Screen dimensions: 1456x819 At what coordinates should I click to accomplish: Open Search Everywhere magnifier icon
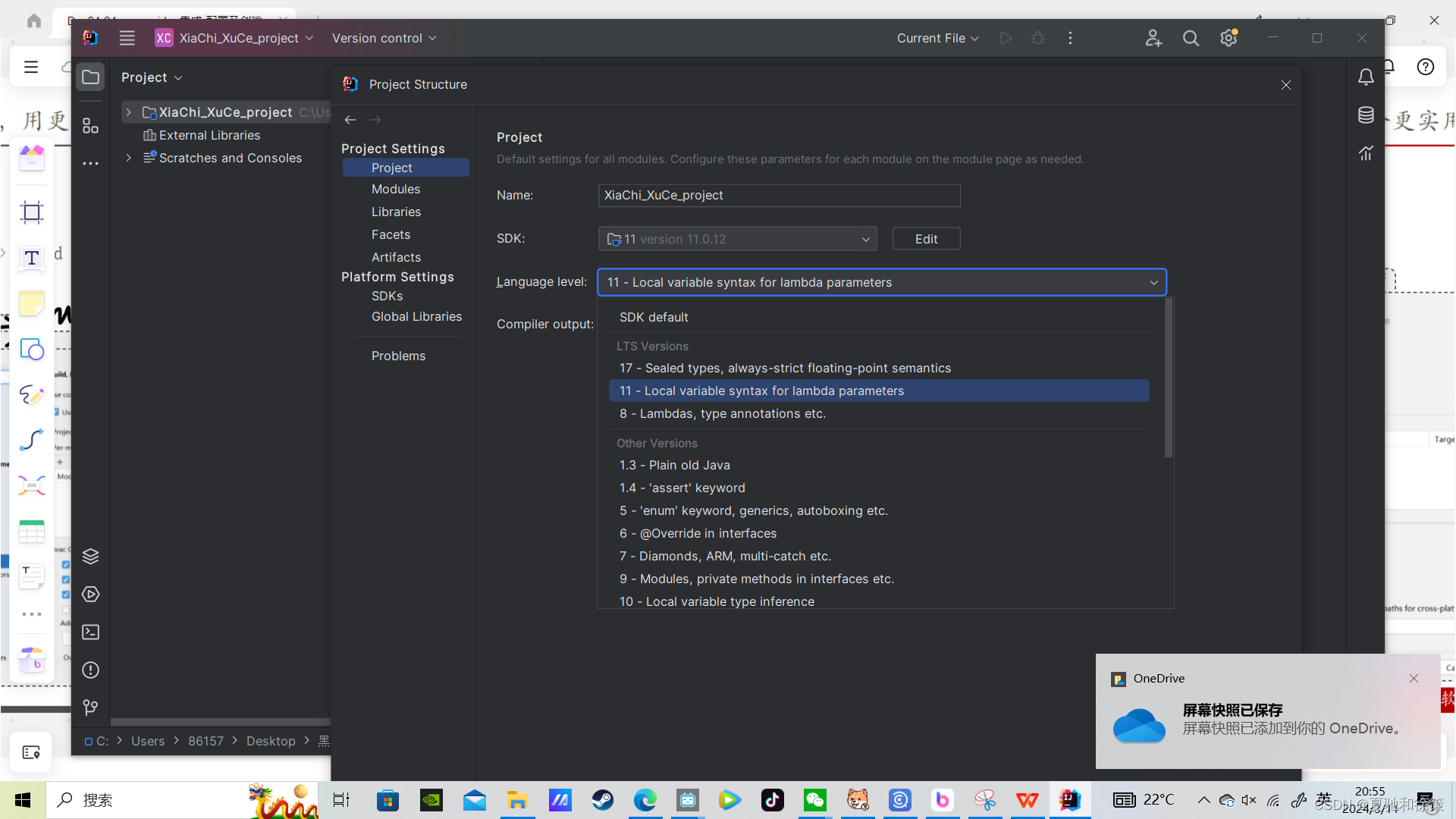pos(1191,38)
